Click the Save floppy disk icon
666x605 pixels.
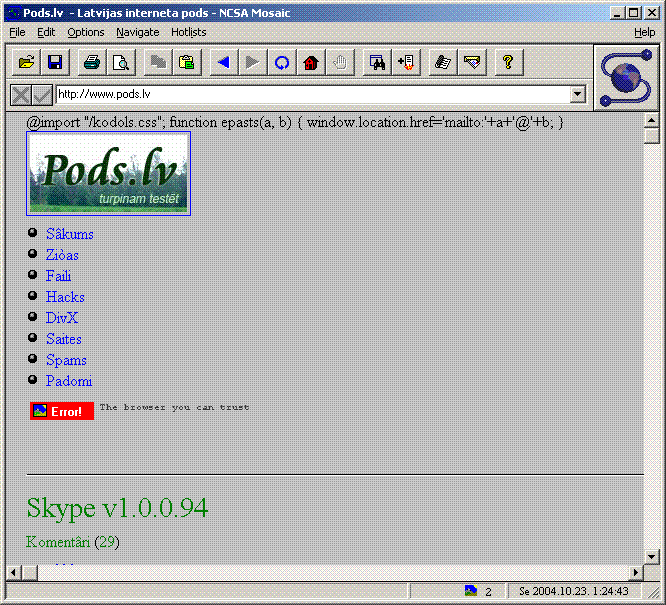click(55, 62)
